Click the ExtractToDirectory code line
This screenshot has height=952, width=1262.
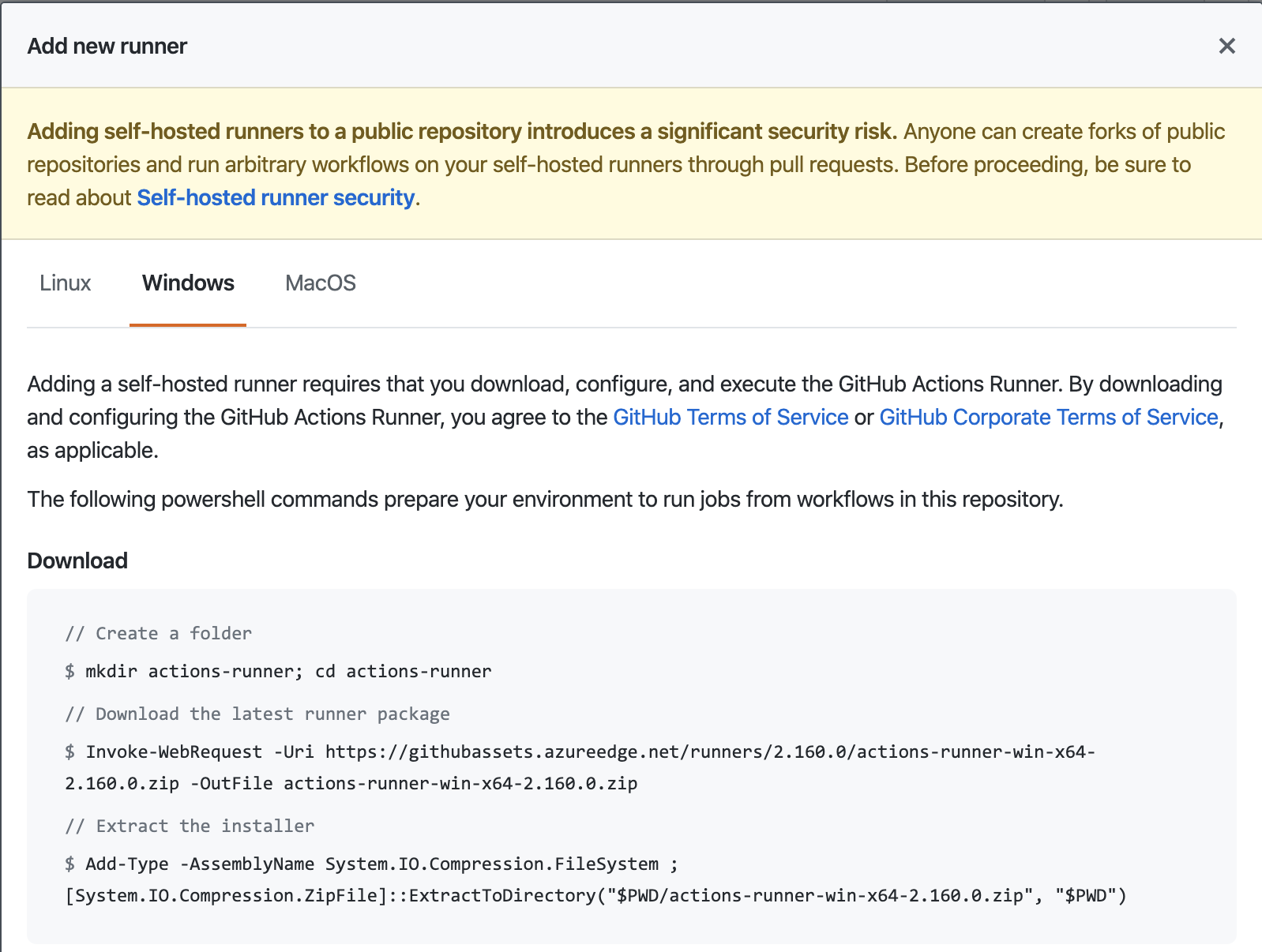[595, 896]
